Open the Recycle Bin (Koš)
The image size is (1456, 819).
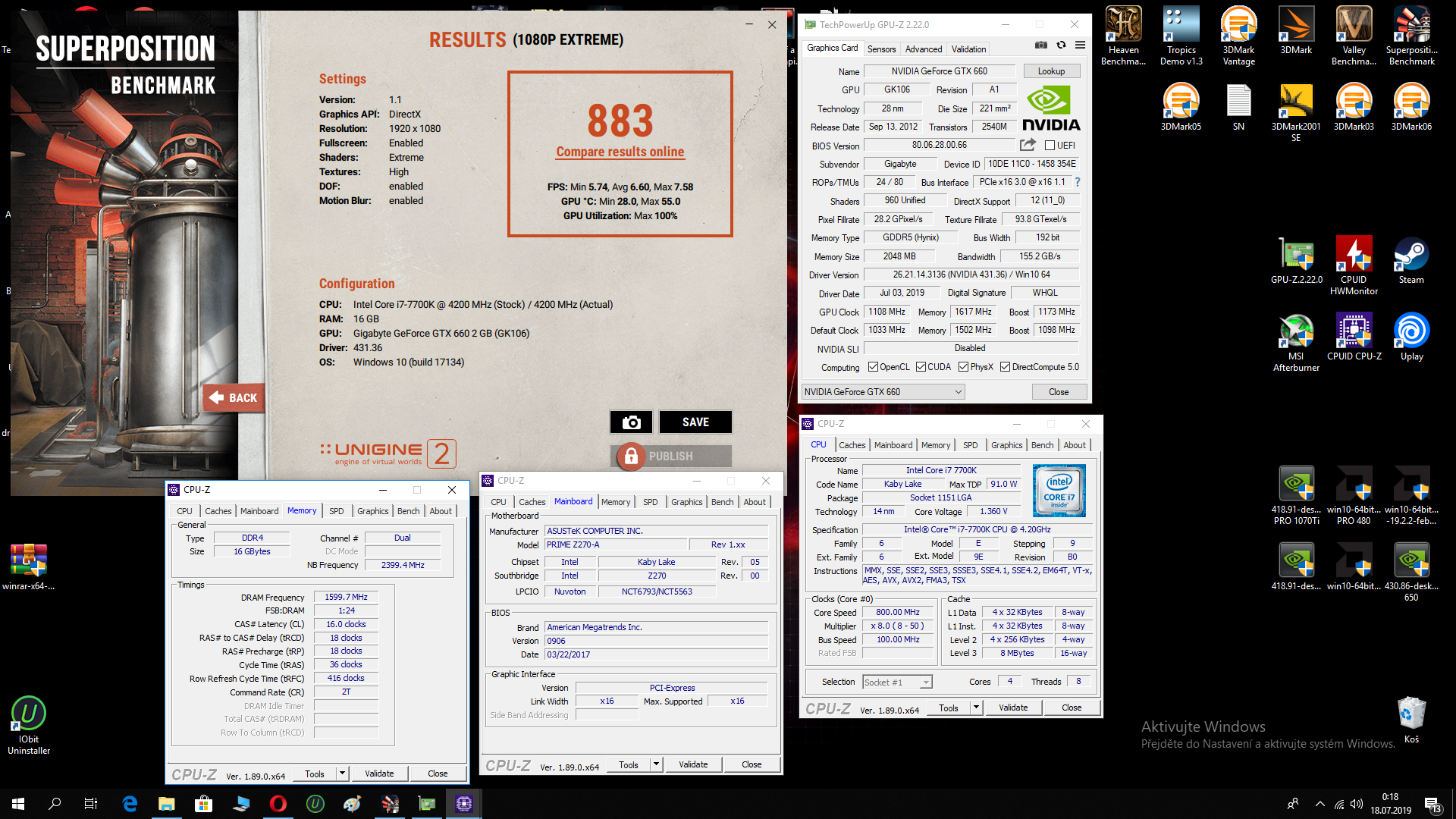(1411, 720)
